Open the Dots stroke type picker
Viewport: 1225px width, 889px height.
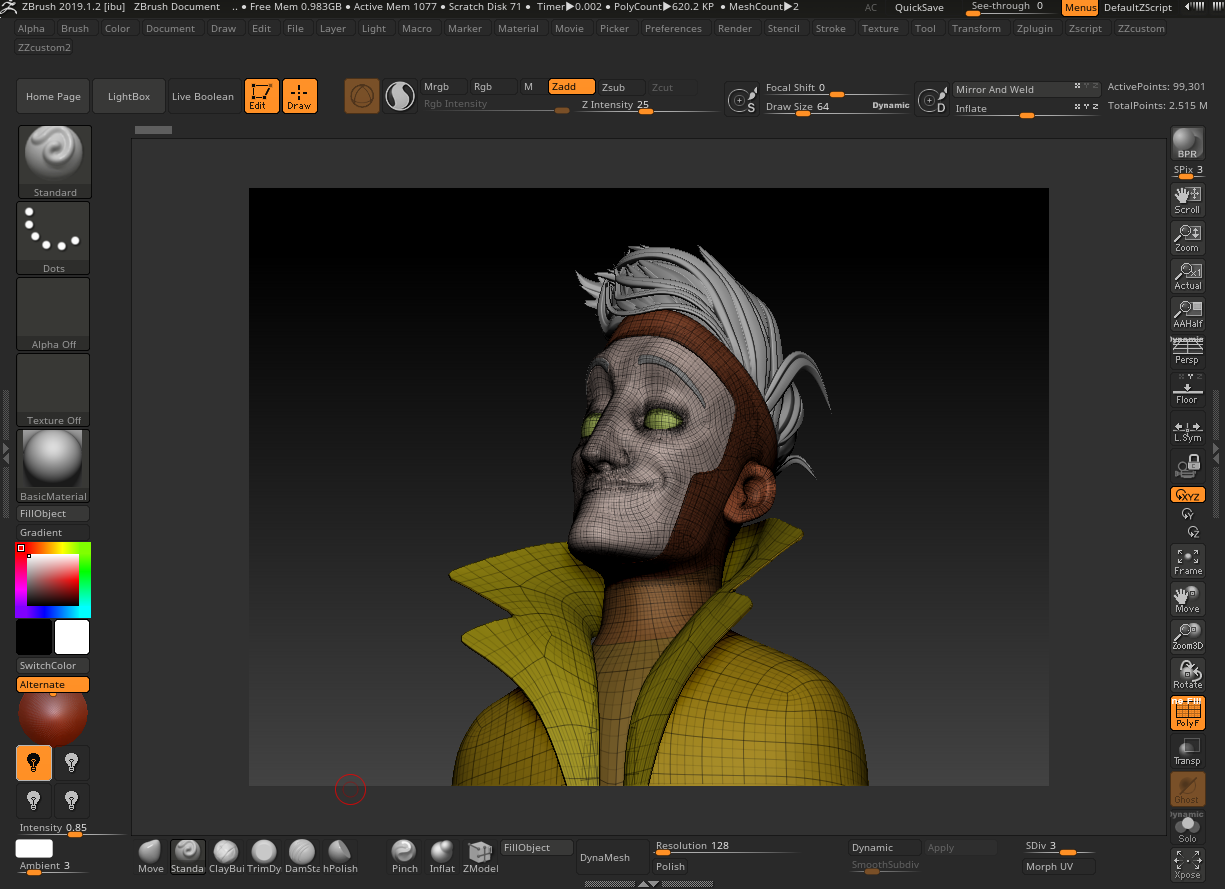point(54,237)
